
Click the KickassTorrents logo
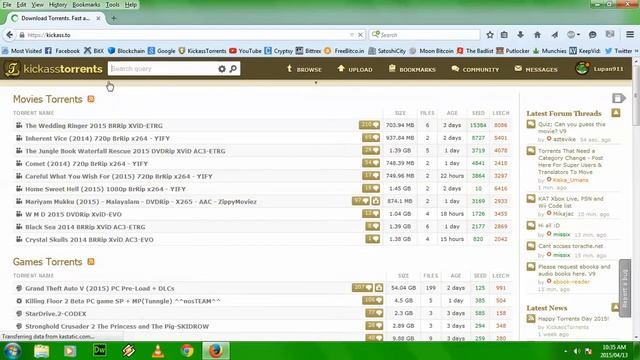click(53, 69)
